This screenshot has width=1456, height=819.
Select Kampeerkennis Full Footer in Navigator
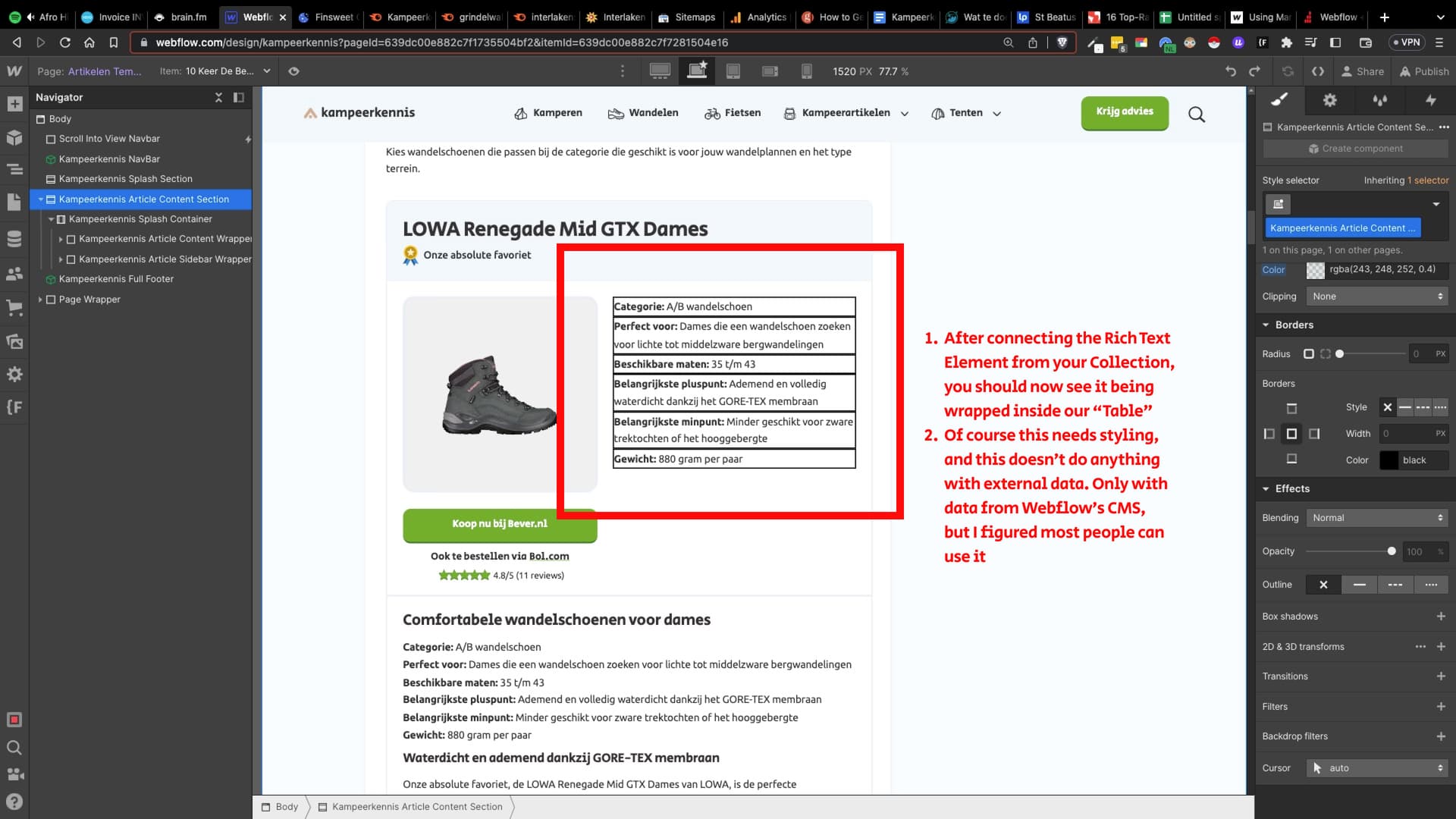tap(116, 279)
